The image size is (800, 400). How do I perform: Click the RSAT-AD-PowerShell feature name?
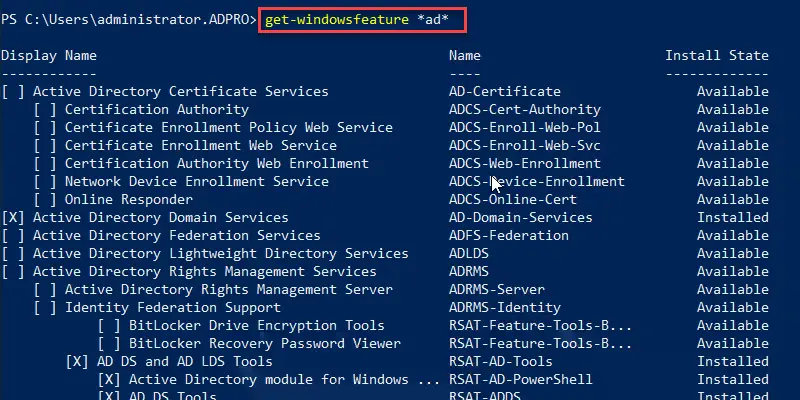point(520,380)
